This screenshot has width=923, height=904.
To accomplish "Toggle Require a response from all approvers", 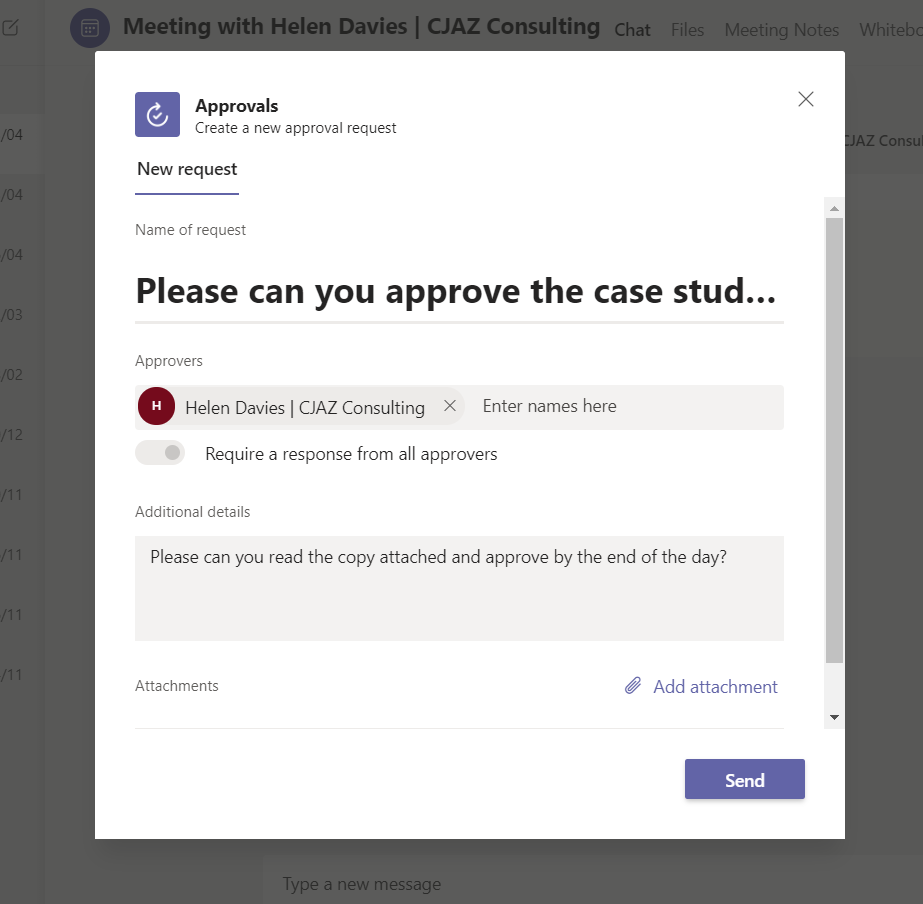I will (x=160, y=453).
